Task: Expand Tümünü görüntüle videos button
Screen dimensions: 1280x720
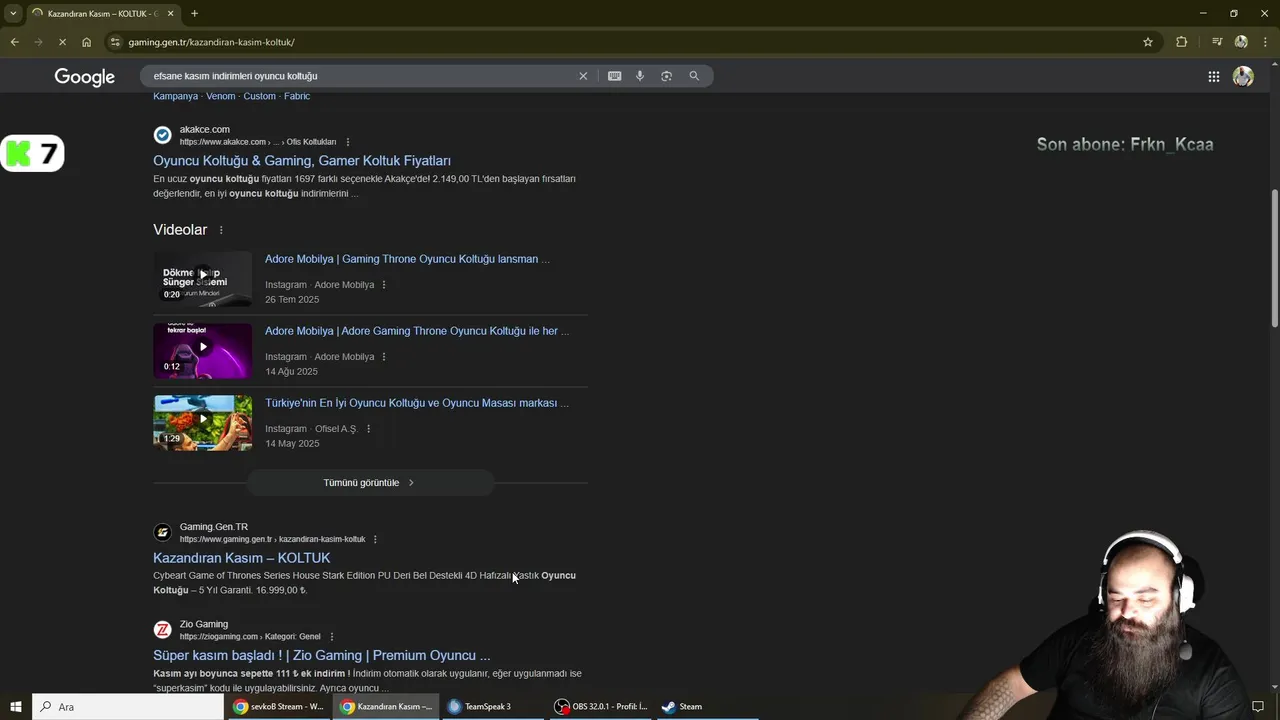Action: click(370, 483)
